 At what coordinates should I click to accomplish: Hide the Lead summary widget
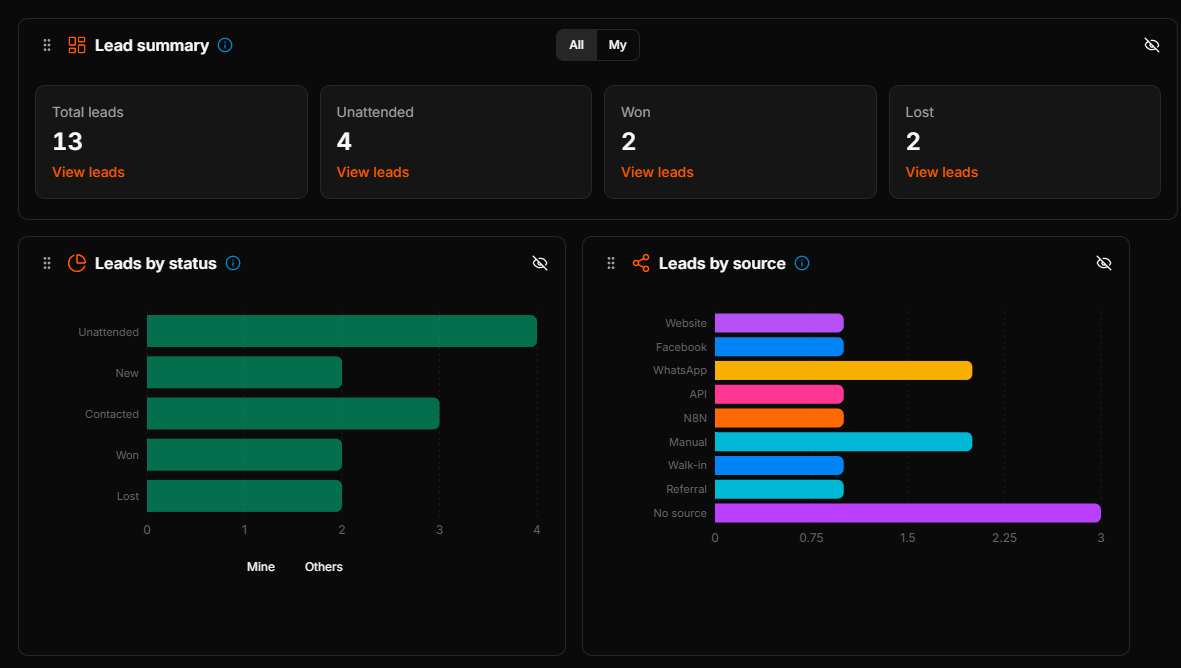[1152, 45]
